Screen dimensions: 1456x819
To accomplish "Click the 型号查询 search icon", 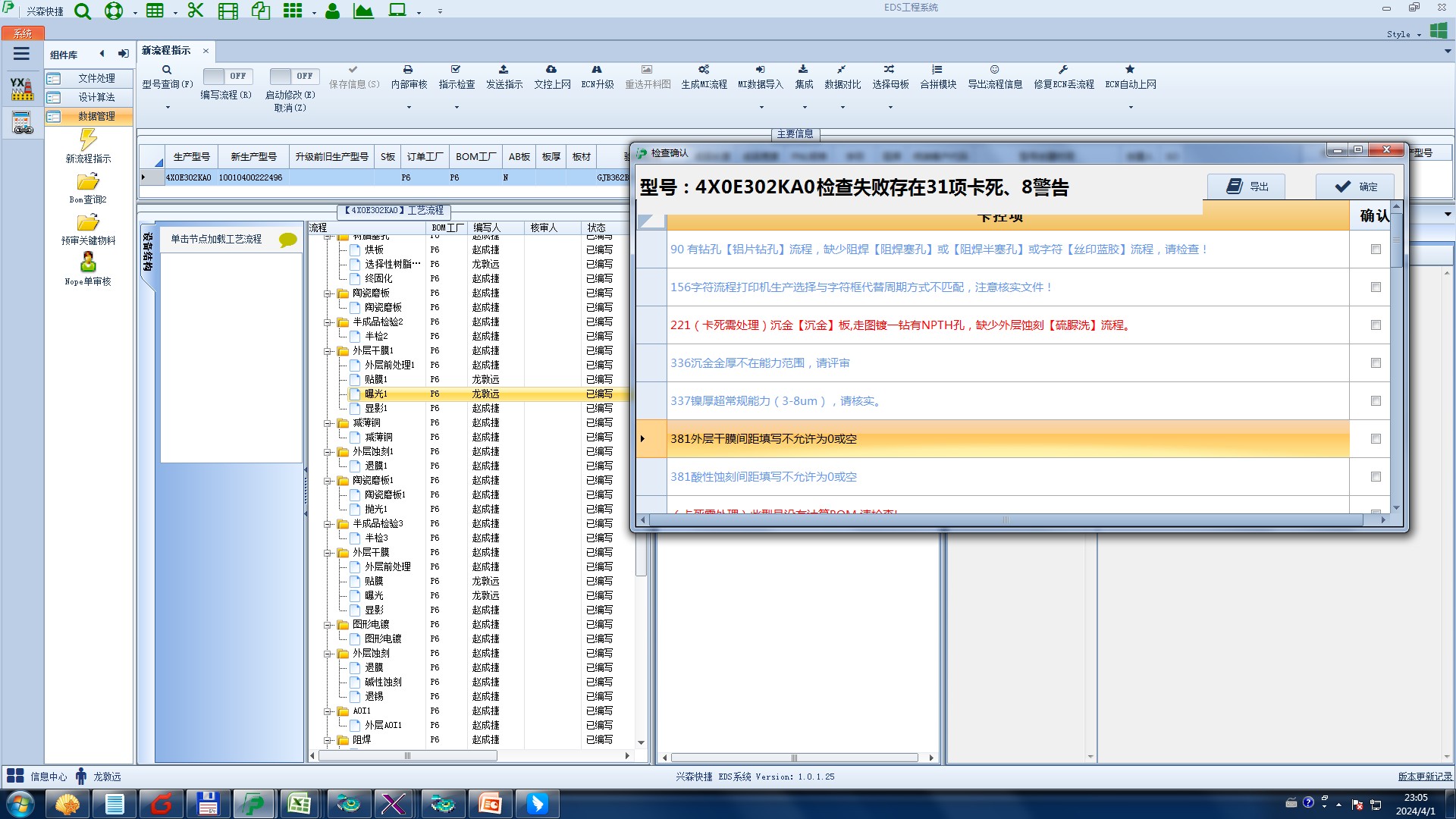I will click(167, 70).
